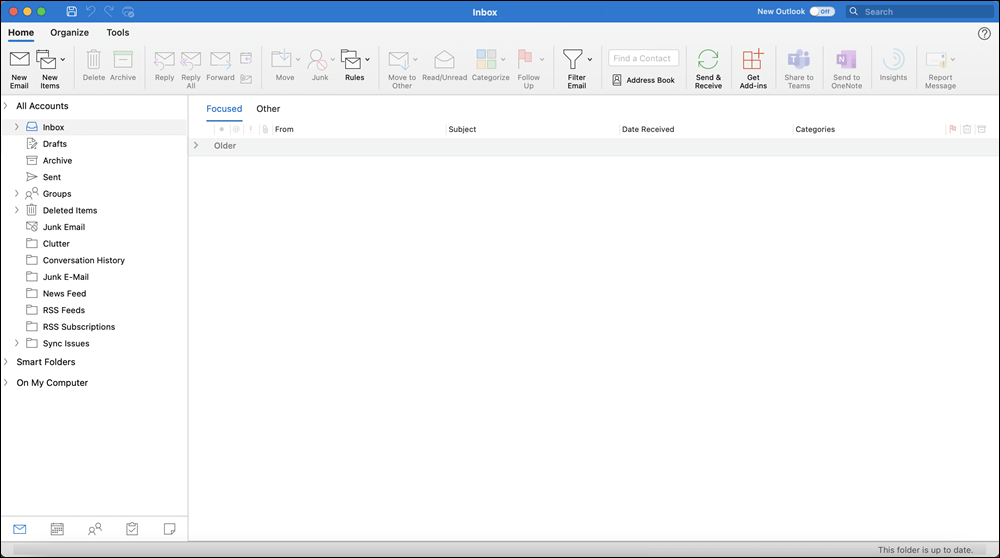
Task: Expand the Deleted Items folder
Action: pos(17,210)
